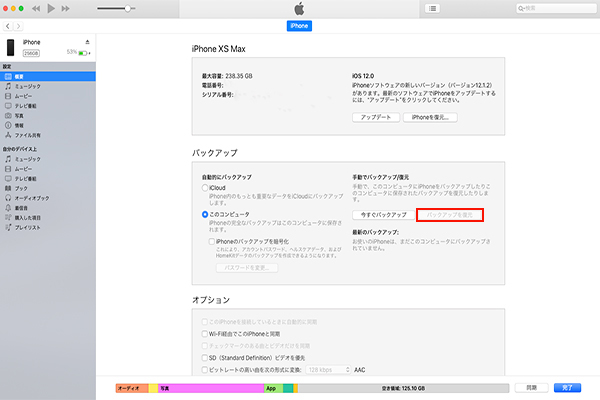Open ムービー under 自分のデバイス上

pos(48,169)
